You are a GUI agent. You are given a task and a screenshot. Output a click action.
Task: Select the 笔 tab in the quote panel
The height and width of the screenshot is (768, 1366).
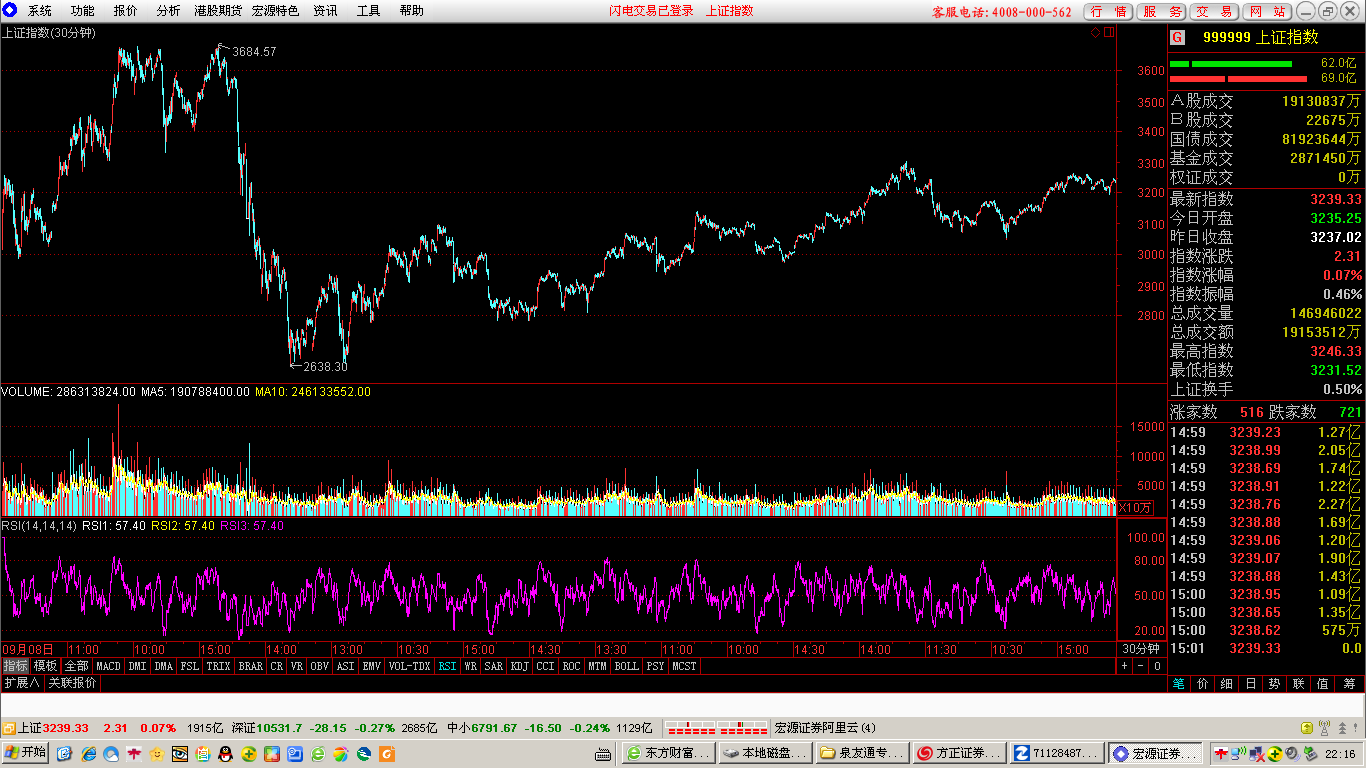(1179, 684)
